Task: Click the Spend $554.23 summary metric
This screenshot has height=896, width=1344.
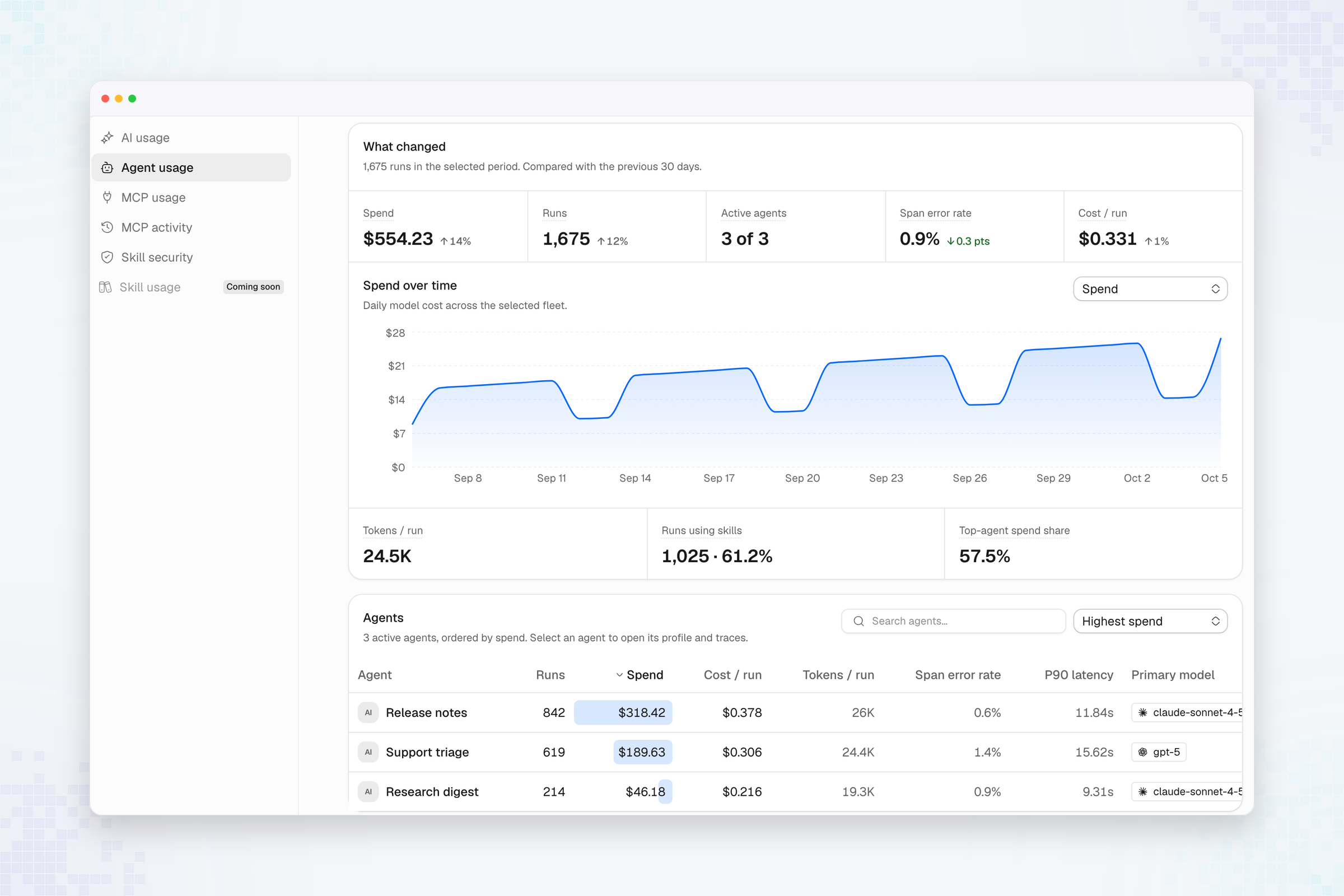Action: coord(438,227)
